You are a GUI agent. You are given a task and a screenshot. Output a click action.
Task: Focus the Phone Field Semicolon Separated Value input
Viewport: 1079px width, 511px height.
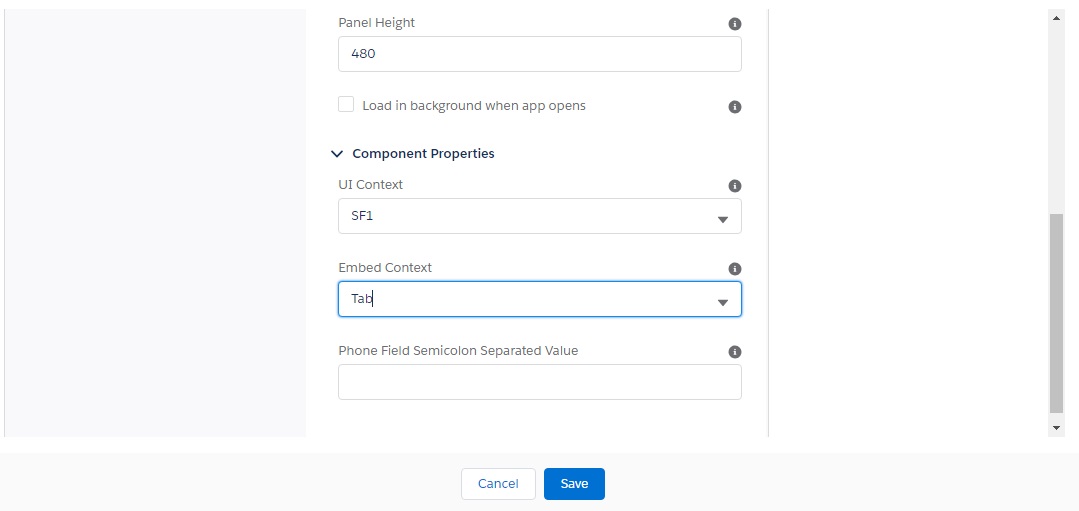[540, 382]
